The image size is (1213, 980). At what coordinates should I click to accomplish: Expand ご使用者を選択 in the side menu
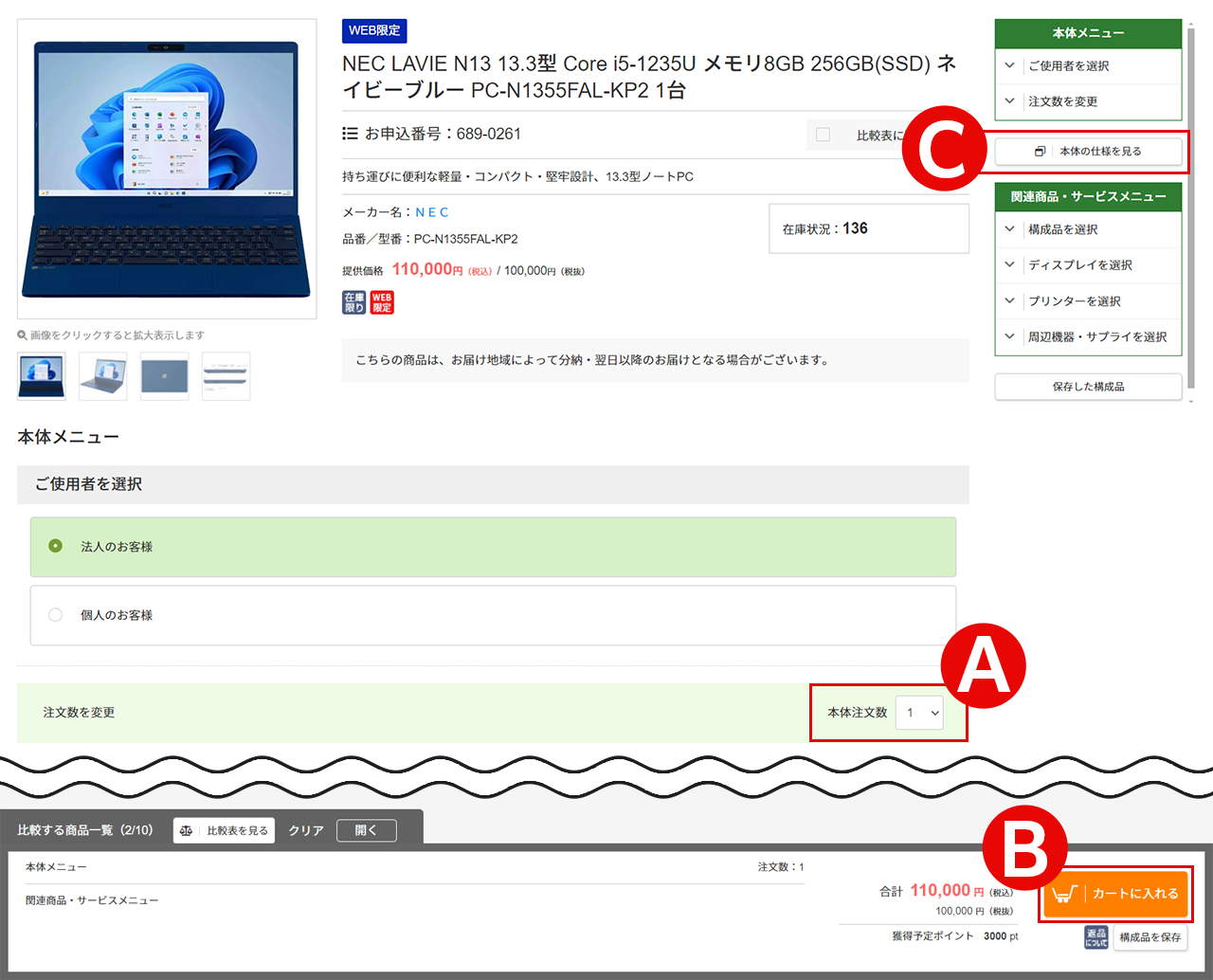1088,66
